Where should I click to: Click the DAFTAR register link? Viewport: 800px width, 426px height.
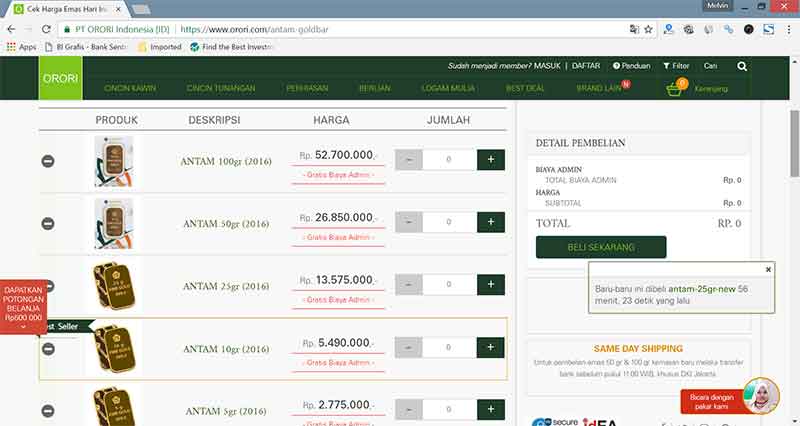(x=586, y=66)
